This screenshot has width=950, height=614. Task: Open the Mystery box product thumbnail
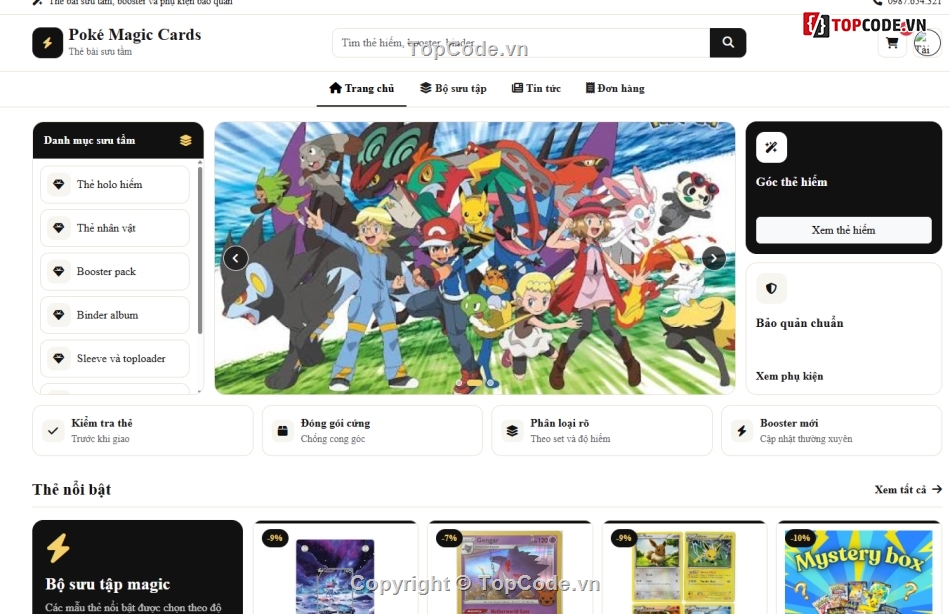coord(859,572)
